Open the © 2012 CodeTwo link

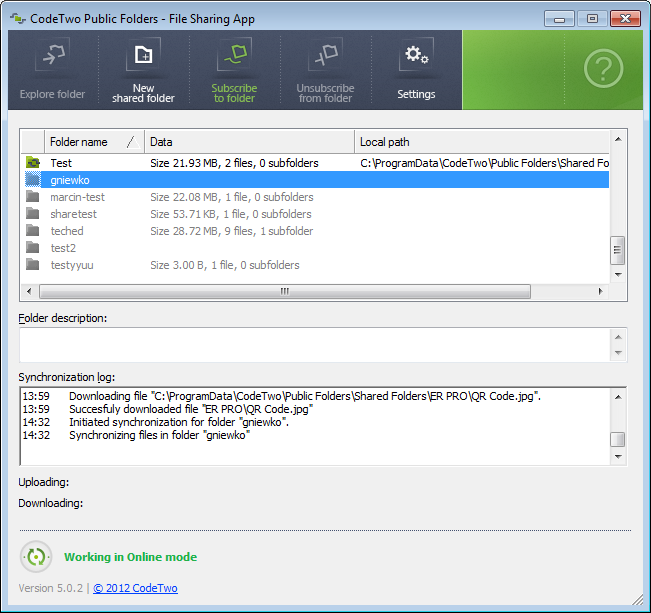tap(135, 588)
